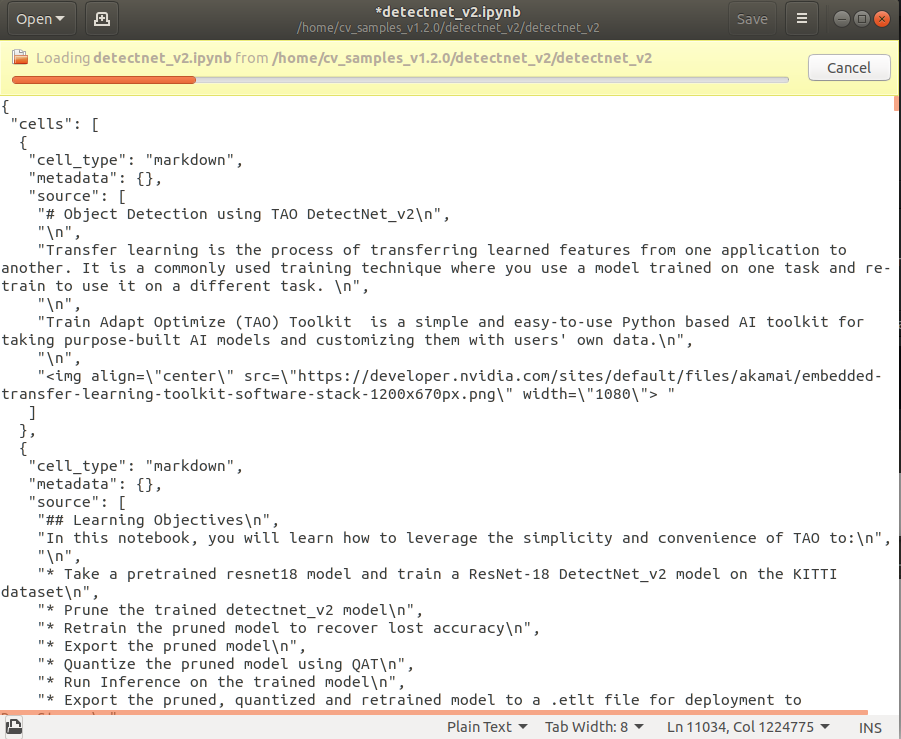This screenshot has height=739, width=901.
Task: Click the disabled Save button
Action: (x=752, y=19)
